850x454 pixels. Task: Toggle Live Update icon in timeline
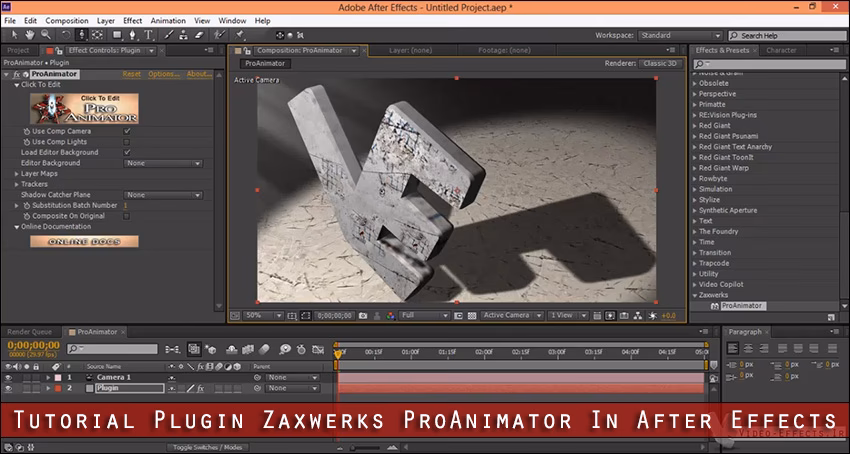point(194,349)
